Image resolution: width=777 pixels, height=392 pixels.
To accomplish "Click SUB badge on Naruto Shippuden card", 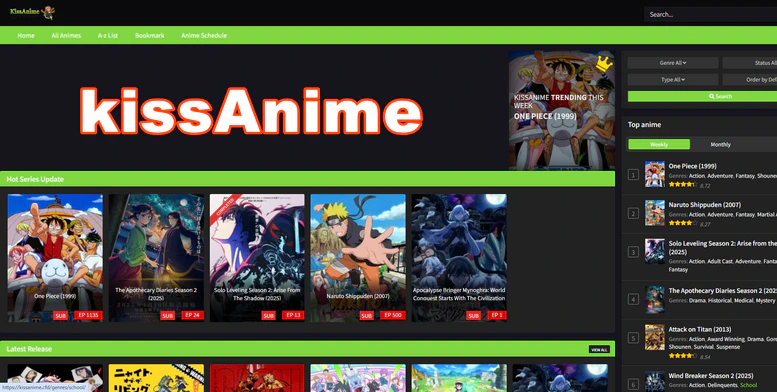I will coord(366,316).
